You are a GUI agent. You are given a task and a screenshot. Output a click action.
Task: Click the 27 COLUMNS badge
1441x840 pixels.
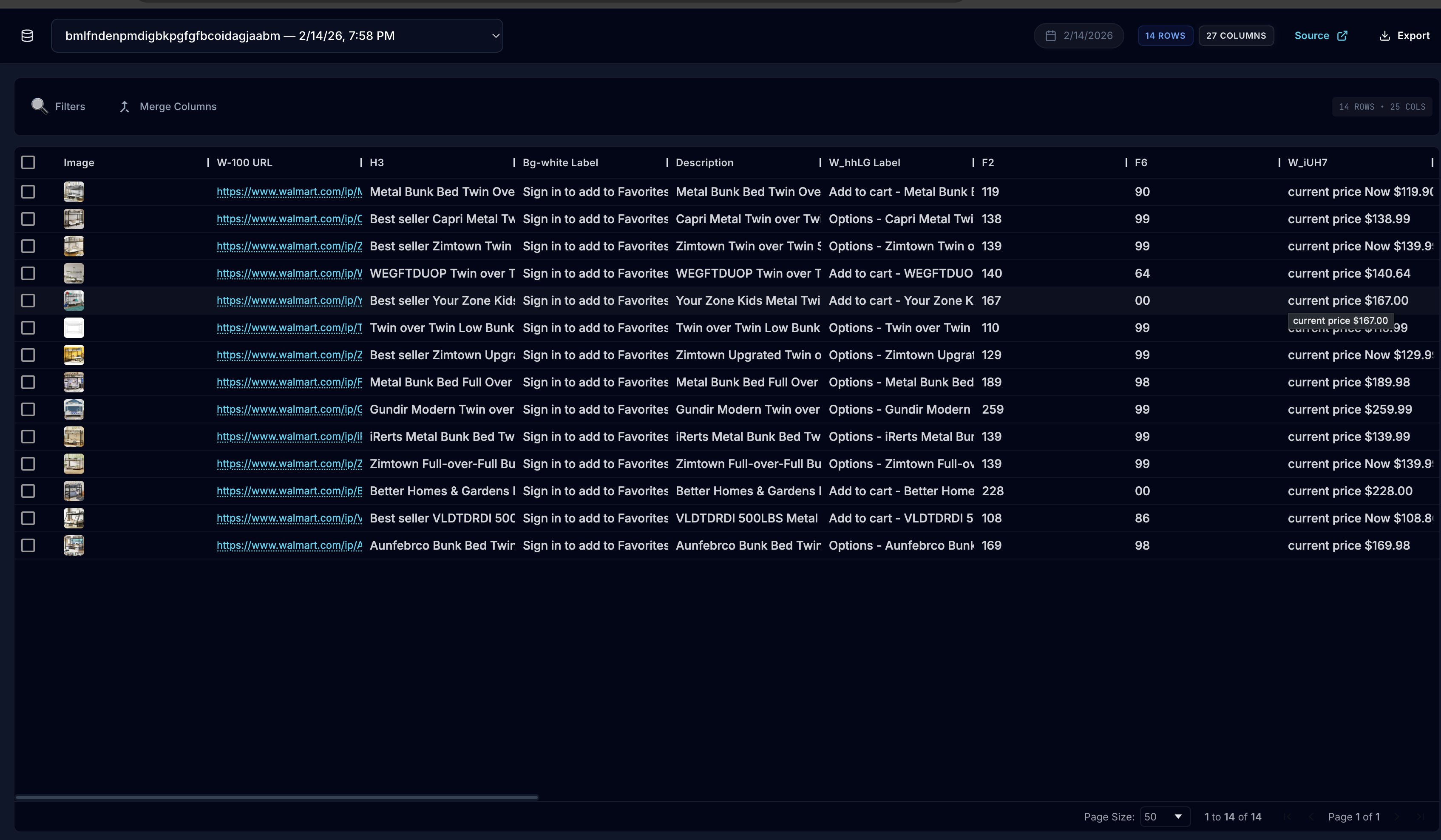coord(1236,36)
